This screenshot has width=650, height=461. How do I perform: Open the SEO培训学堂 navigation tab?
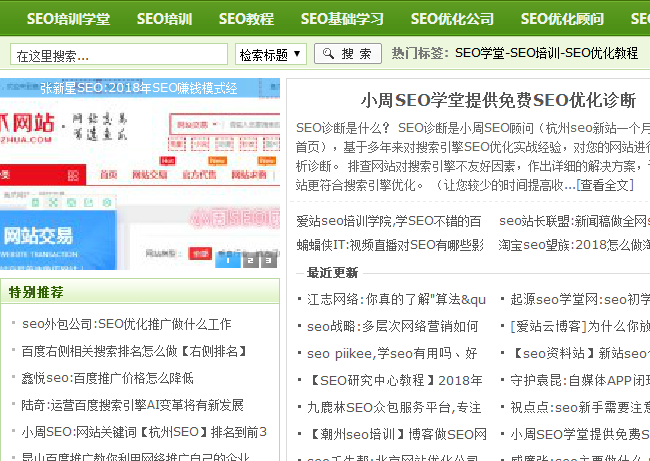[68, 19]
